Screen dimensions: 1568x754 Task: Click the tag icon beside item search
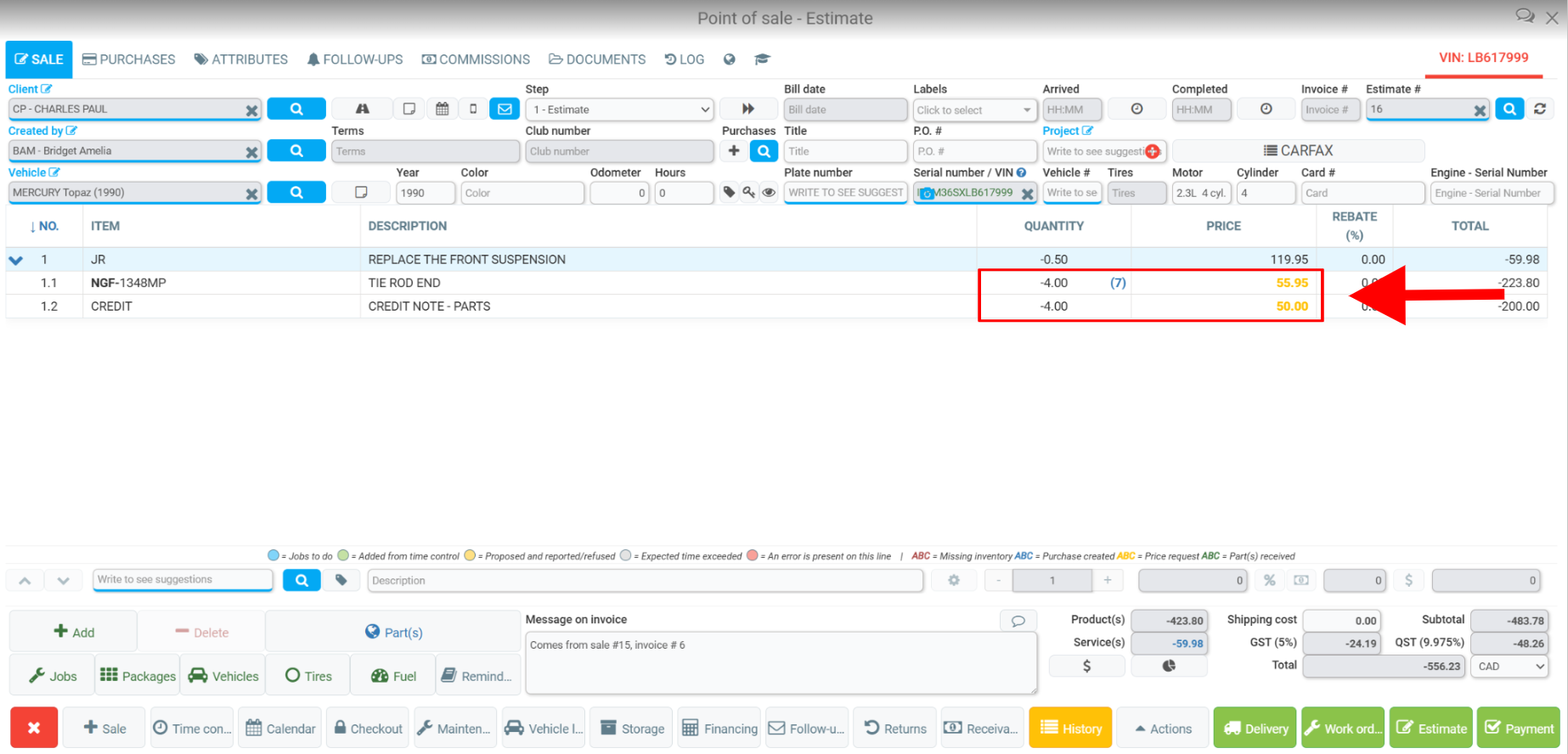pyautogui.click(x=341, y=580)
